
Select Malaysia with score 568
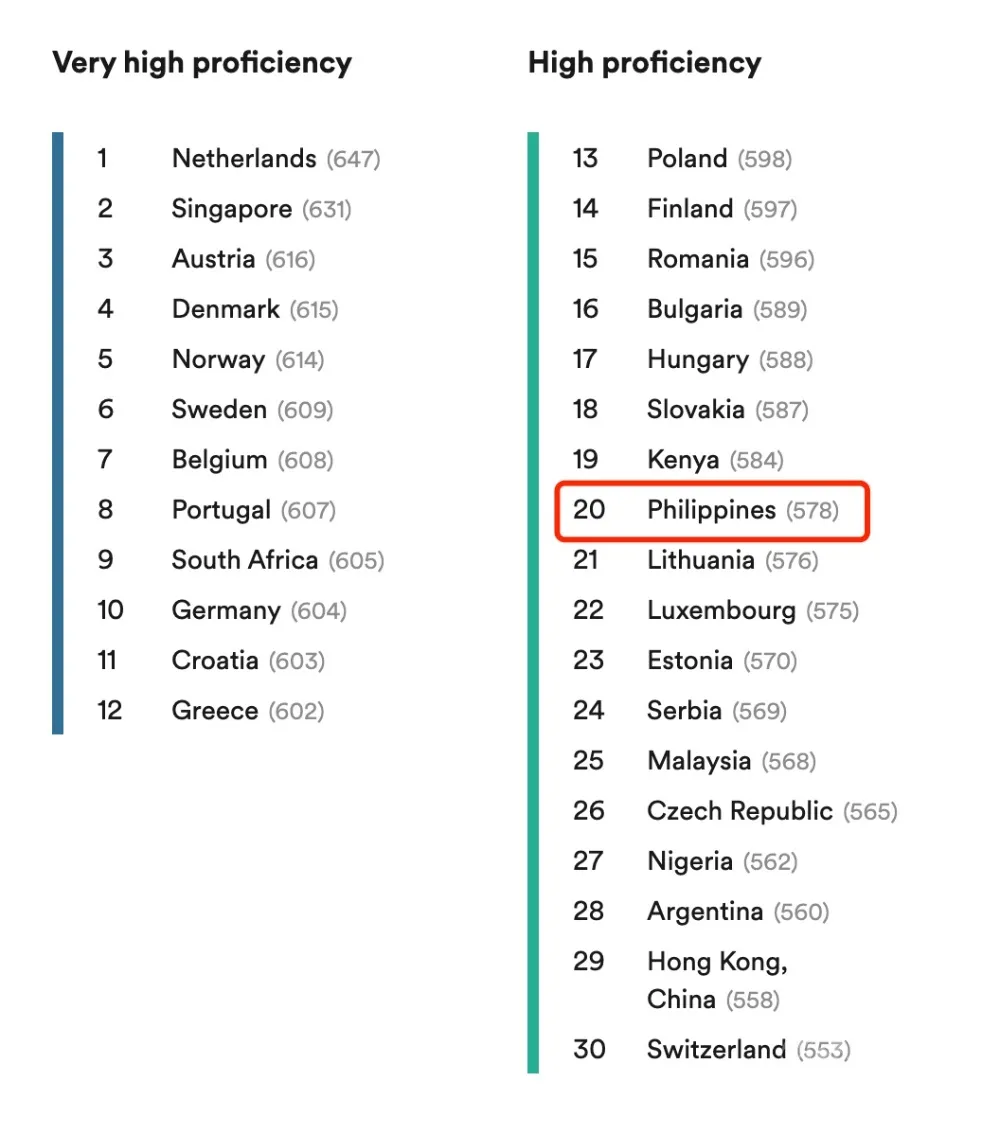[x=694, y=760]
